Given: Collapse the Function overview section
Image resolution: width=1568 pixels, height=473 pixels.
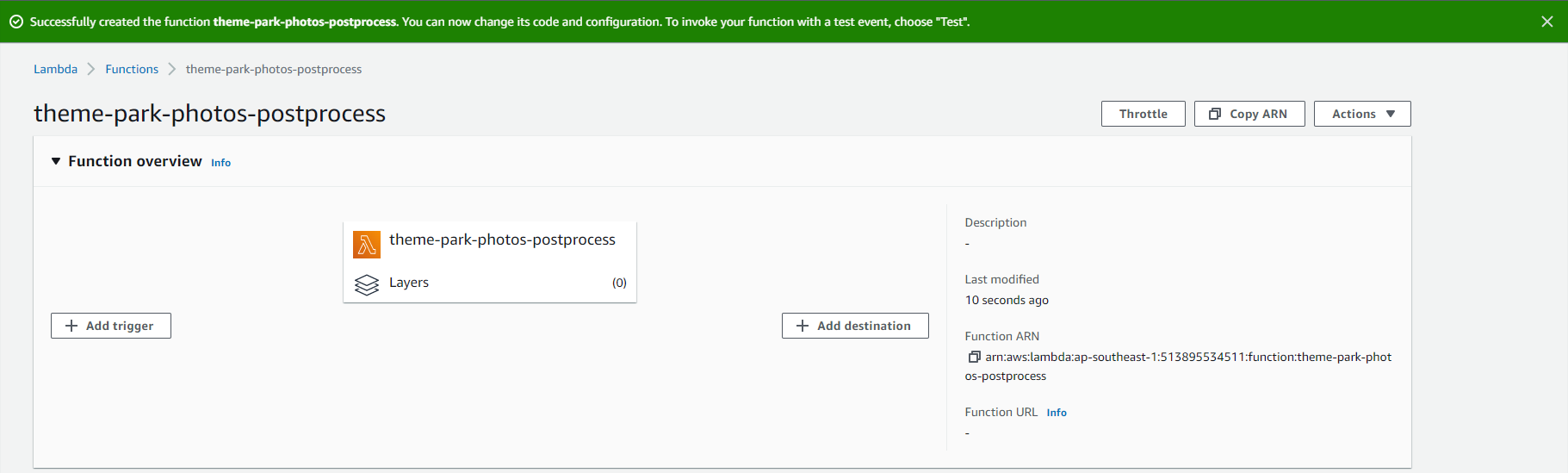Looking at the screenshot, I should tap(56, 161).
